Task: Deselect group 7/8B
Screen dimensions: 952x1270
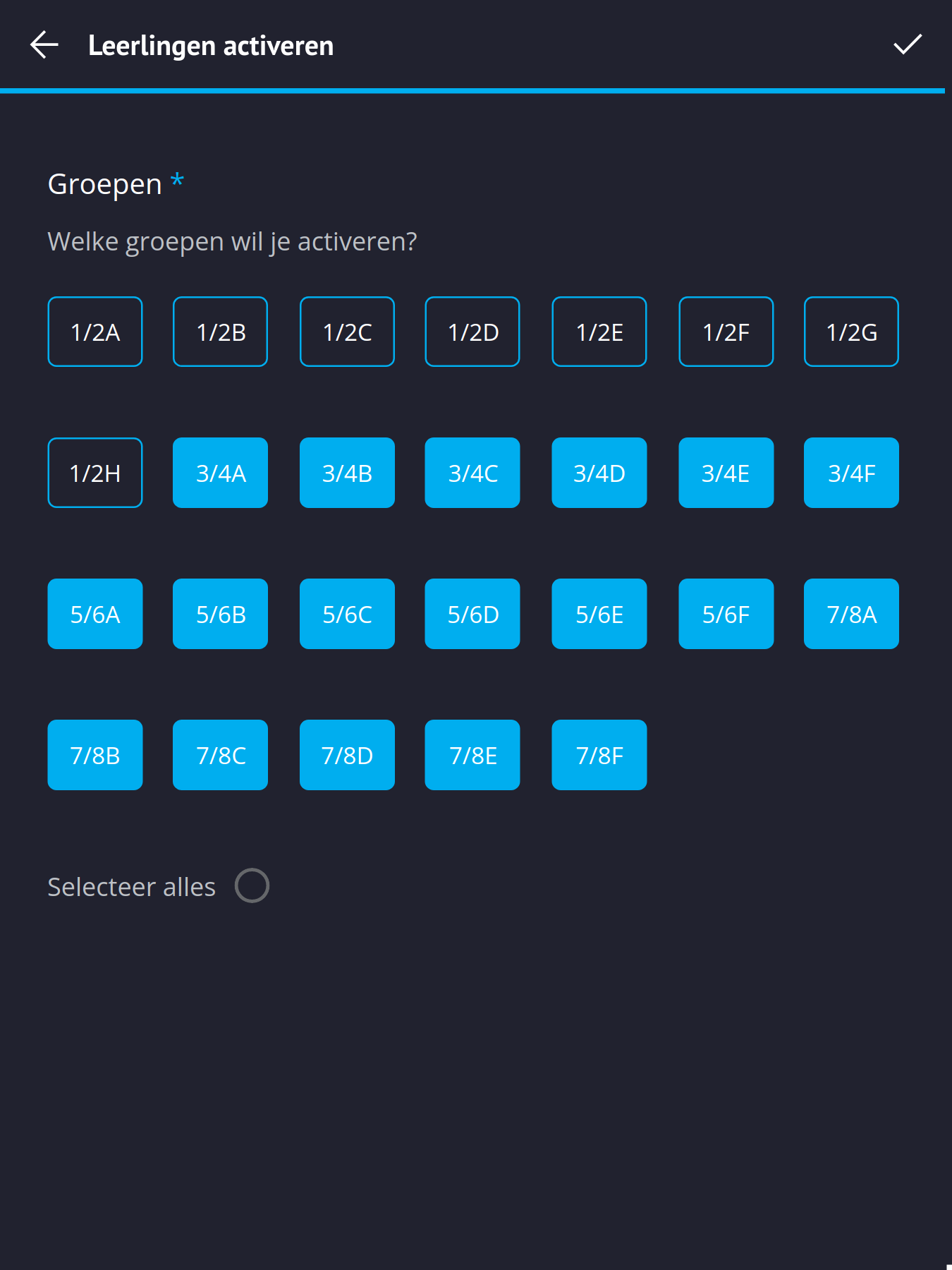Action: (x=94, y=754)
